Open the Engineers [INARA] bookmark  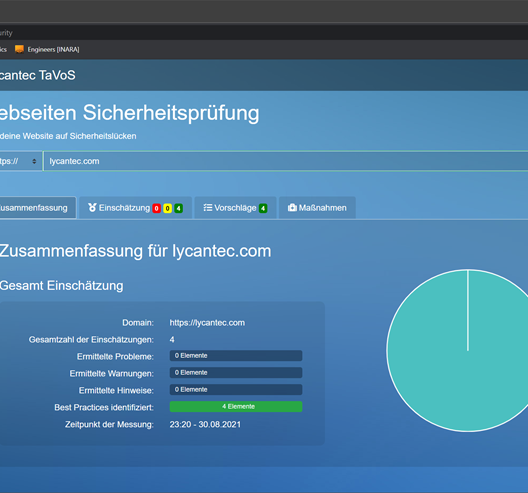[47, 50]
